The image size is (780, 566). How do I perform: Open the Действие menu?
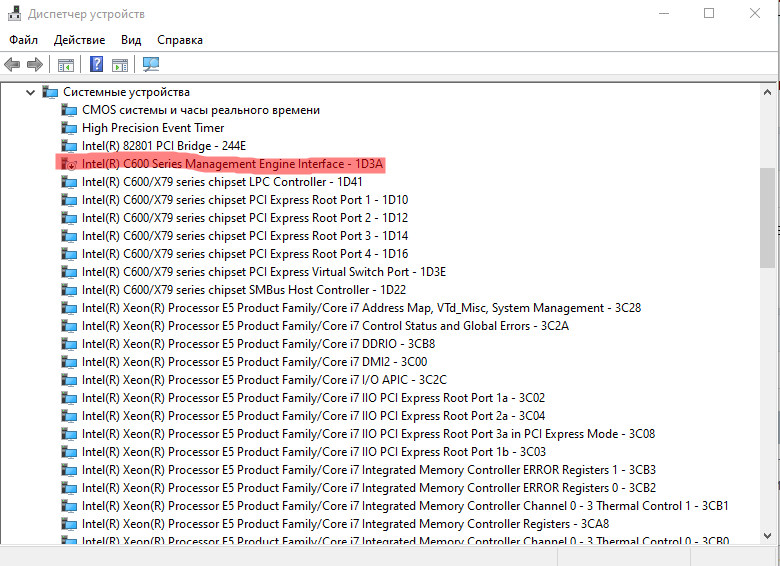[80, 40]
